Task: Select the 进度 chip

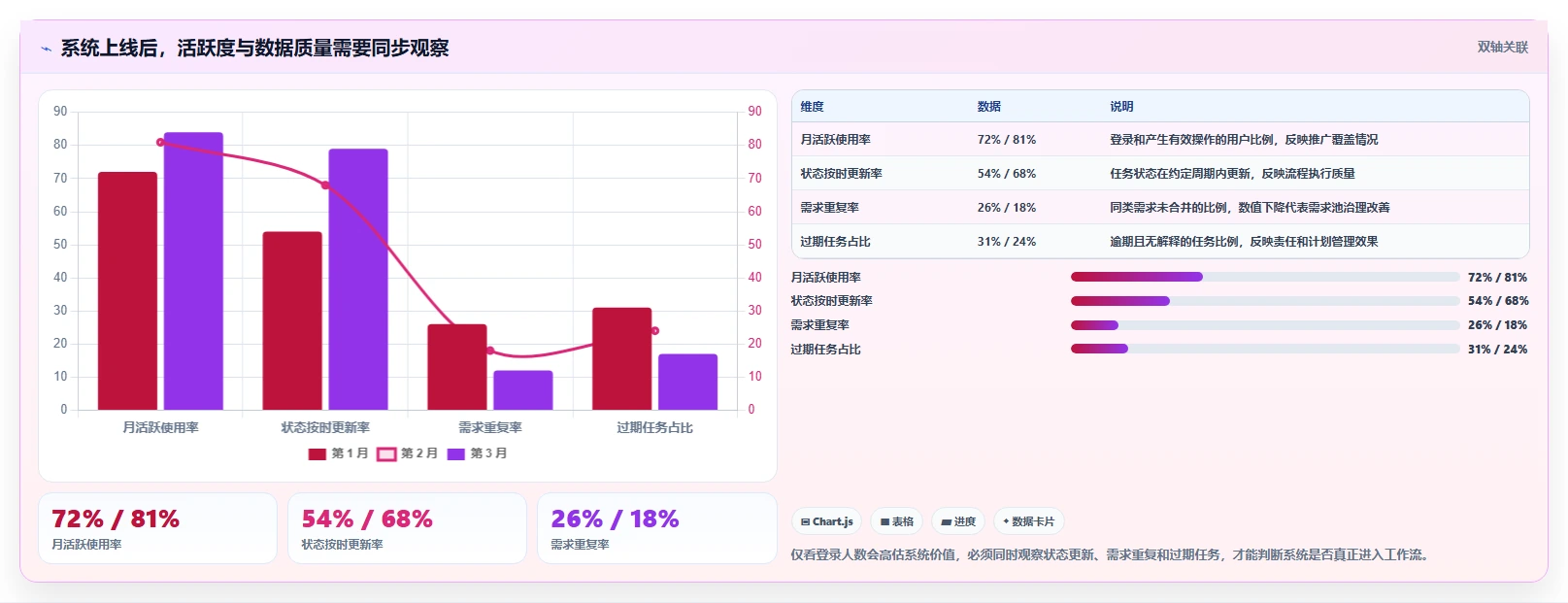Action: (x=958, y=521)
